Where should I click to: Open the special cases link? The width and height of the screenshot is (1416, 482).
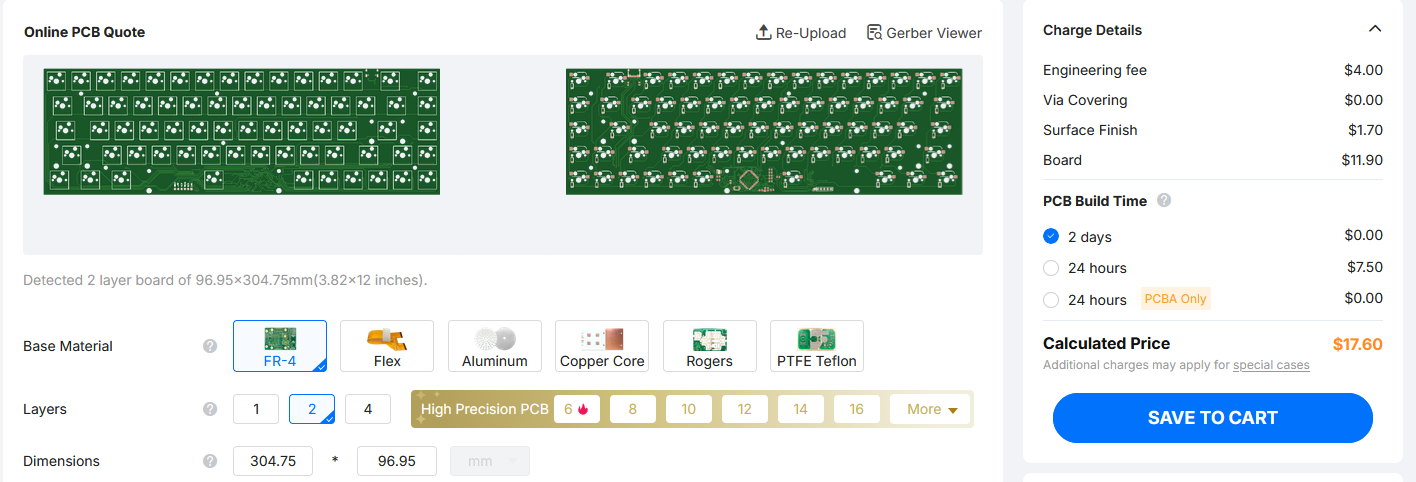[1271, 365]
